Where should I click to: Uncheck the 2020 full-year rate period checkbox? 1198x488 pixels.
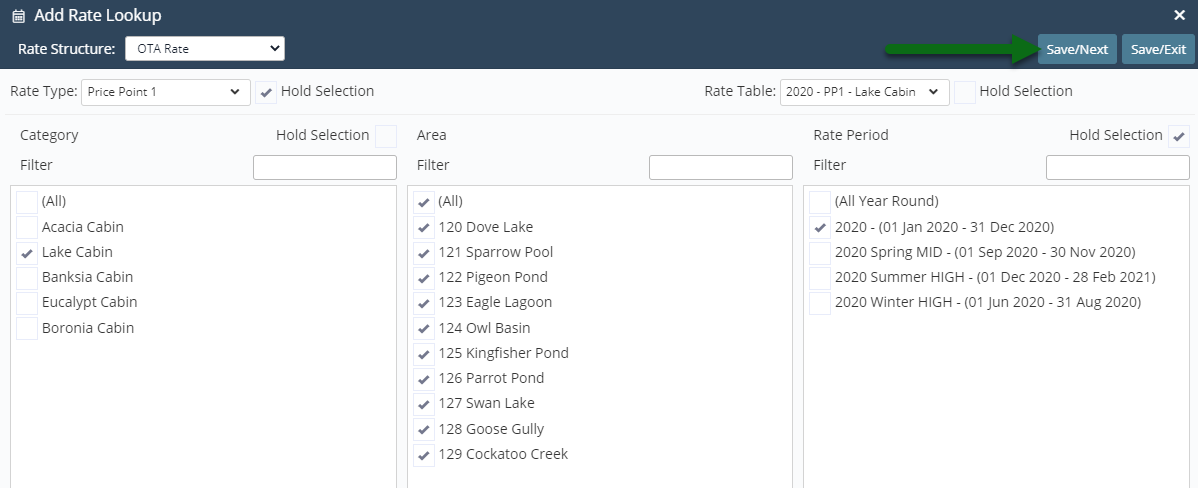click(x=820, y=228)
